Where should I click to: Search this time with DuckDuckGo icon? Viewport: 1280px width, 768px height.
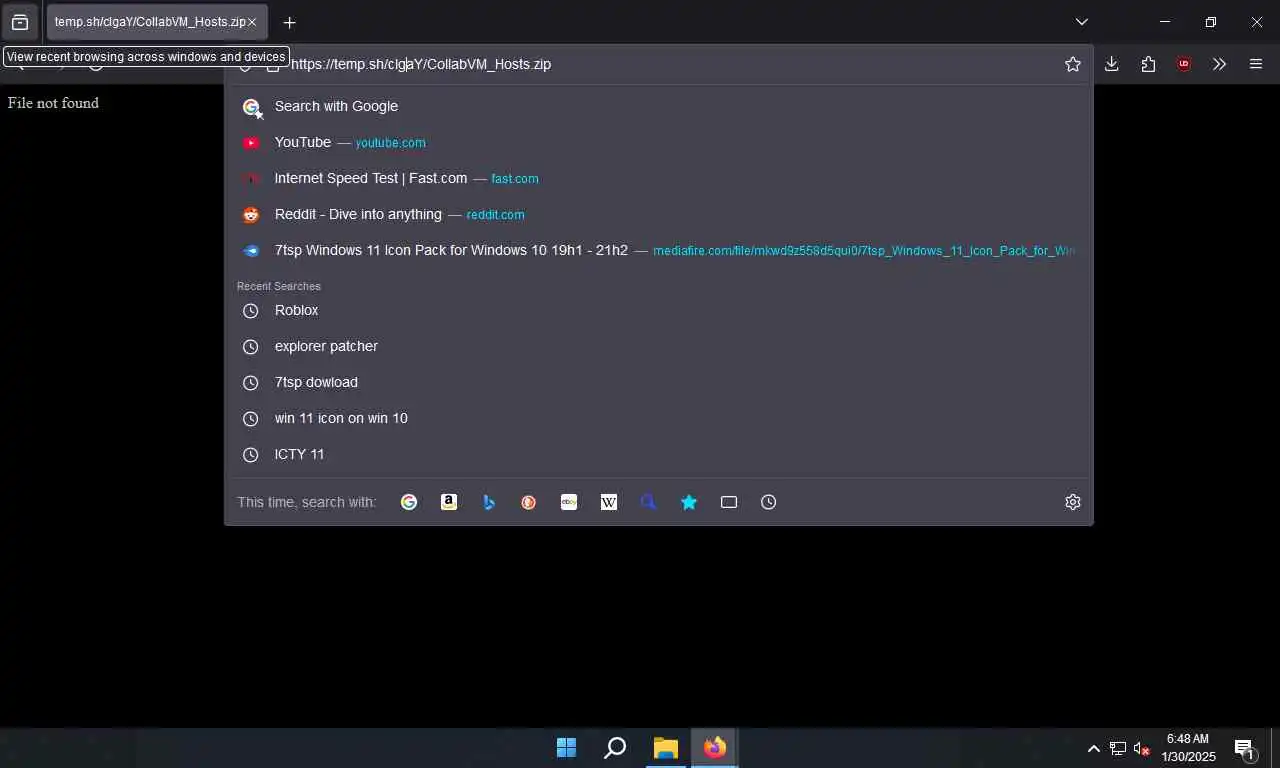[529, 502]
